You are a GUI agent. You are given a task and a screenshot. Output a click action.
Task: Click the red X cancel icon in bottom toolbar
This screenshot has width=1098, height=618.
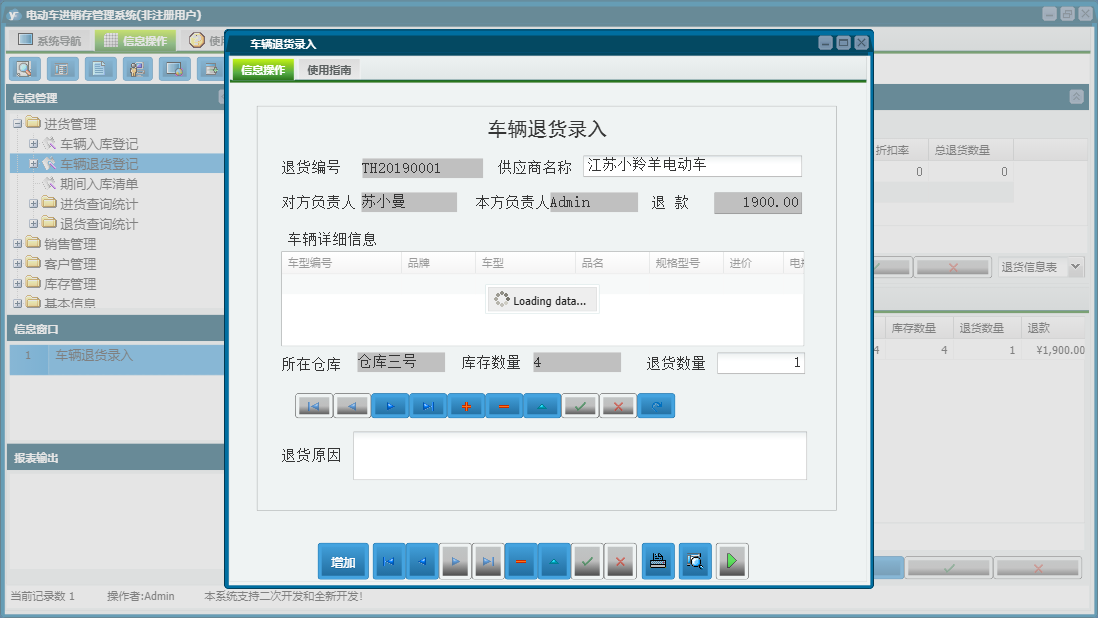(620, 561)
